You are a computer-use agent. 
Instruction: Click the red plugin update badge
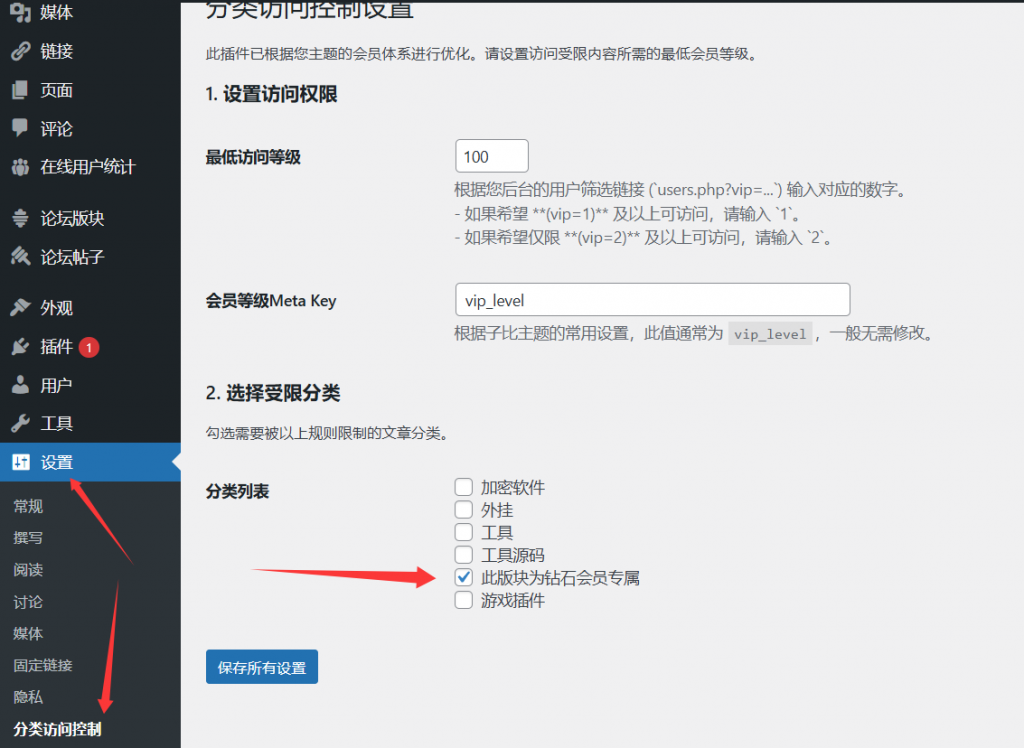90,348
